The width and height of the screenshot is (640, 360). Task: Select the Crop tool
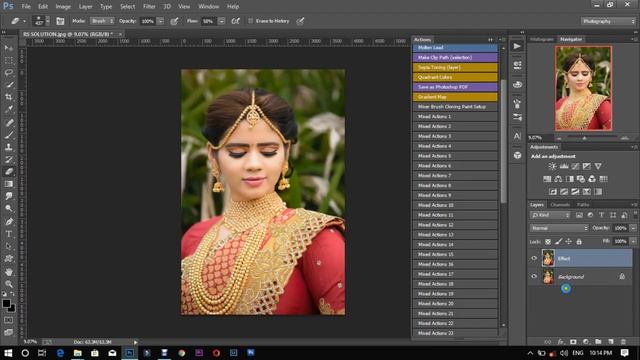tap(9, 97)
